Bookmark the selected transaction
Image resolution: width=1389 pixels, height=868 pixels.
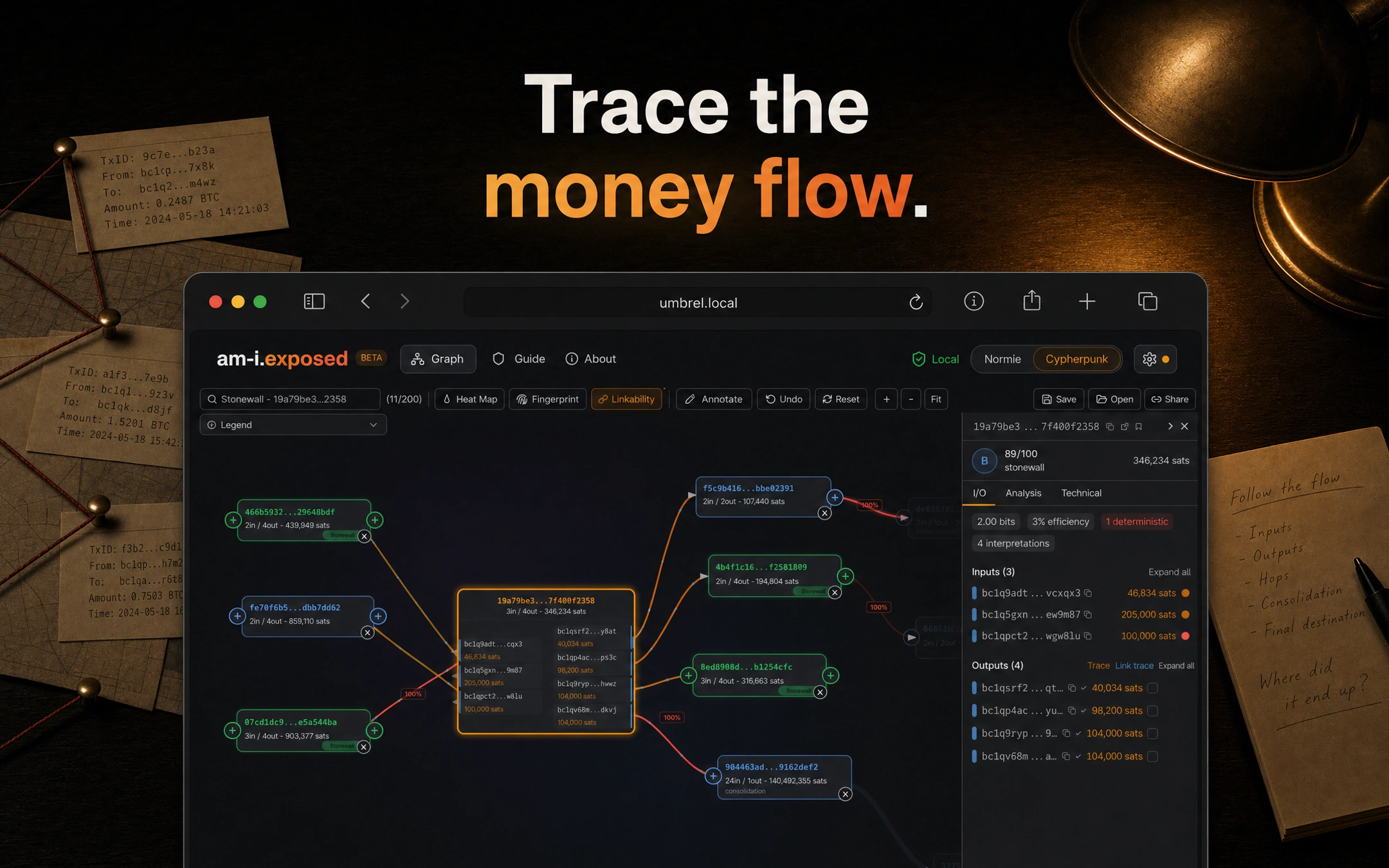(1138, 426)
